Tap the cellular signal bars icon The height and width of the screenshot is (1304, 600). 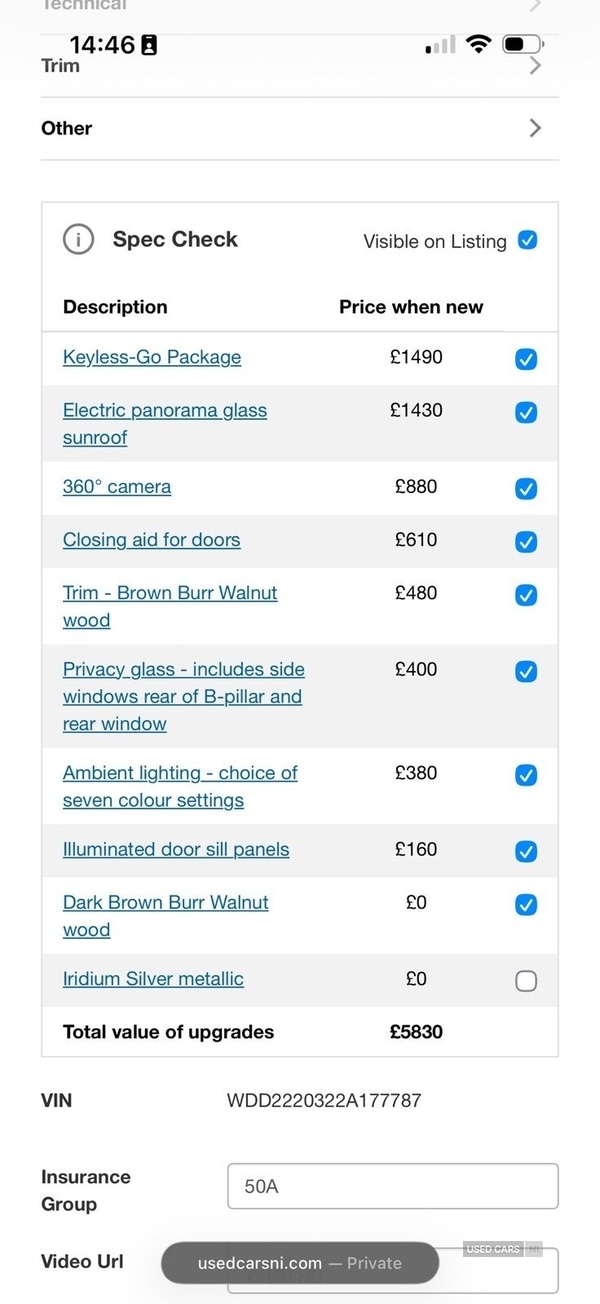click(x=440, y=45)
